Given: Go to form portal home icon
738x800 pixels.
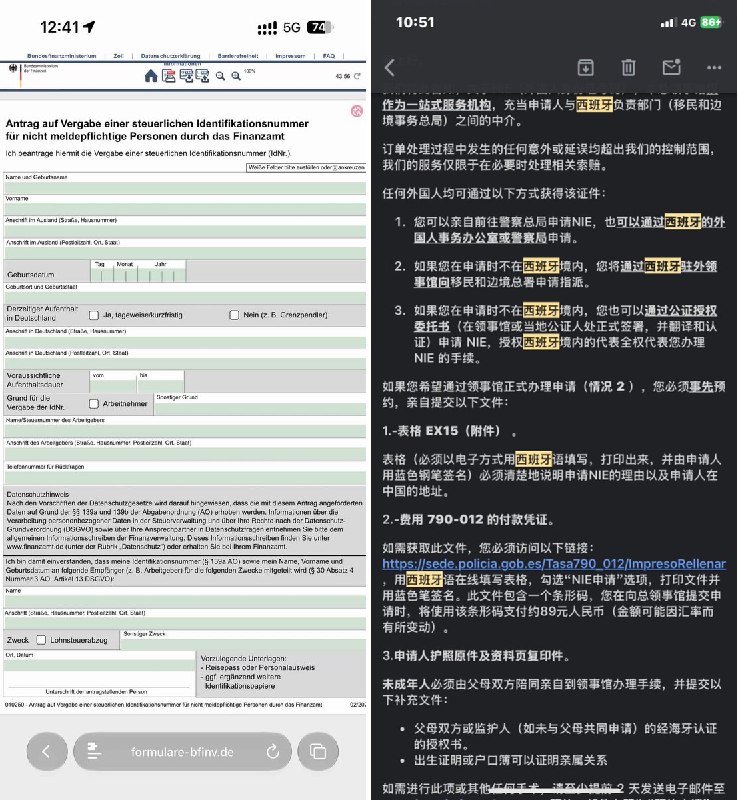Looking at the screenshot, I should [151, 76].
